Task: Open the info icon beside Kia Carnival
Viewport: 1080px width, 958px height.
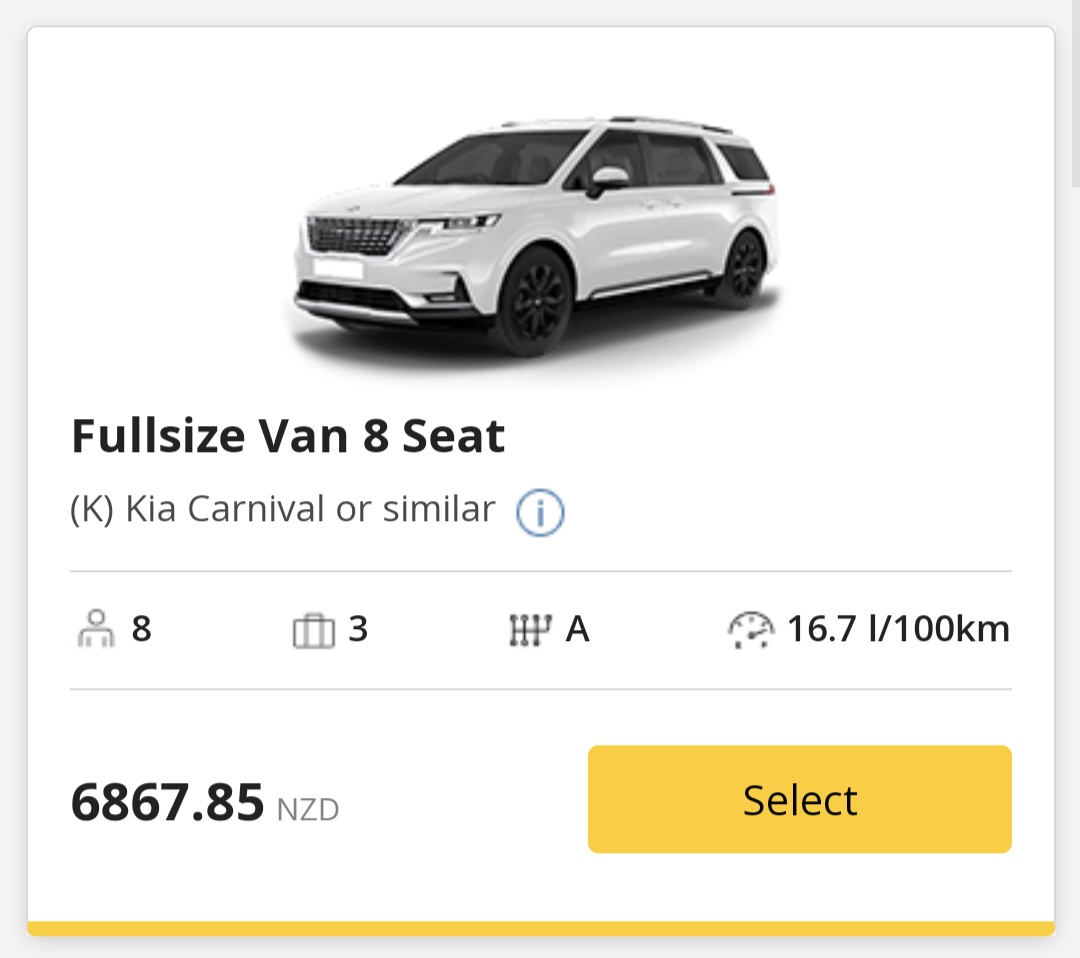Action: [540, 513]
